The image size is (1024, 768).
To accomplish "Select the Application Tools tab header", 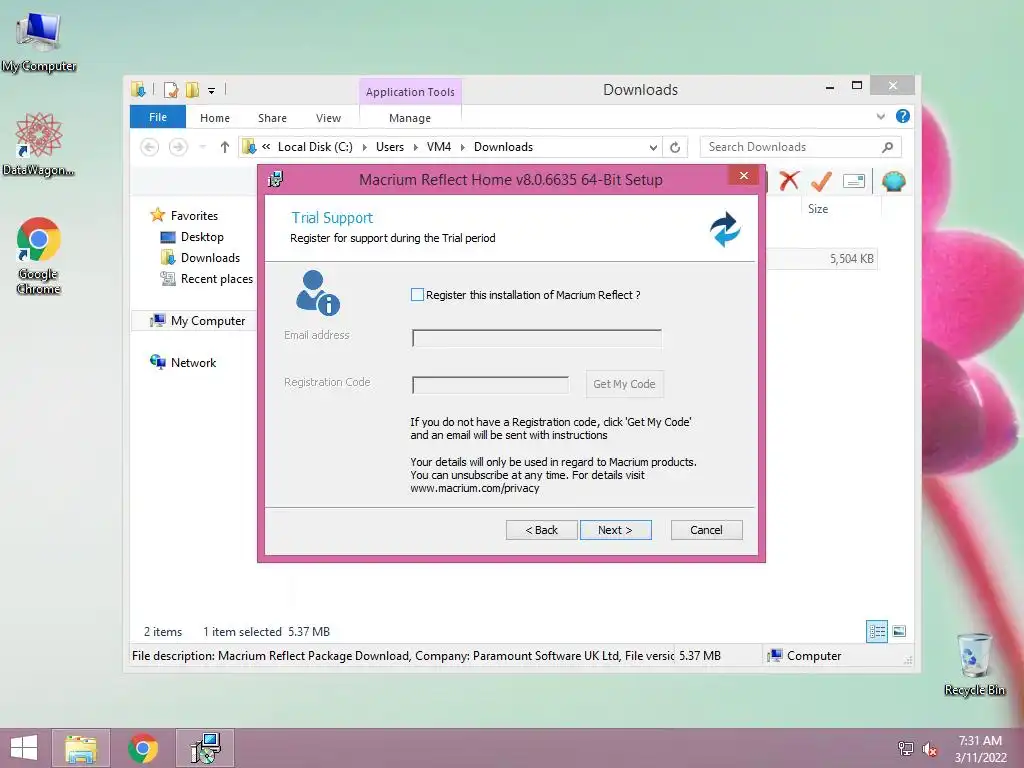I will coord(410,92).
